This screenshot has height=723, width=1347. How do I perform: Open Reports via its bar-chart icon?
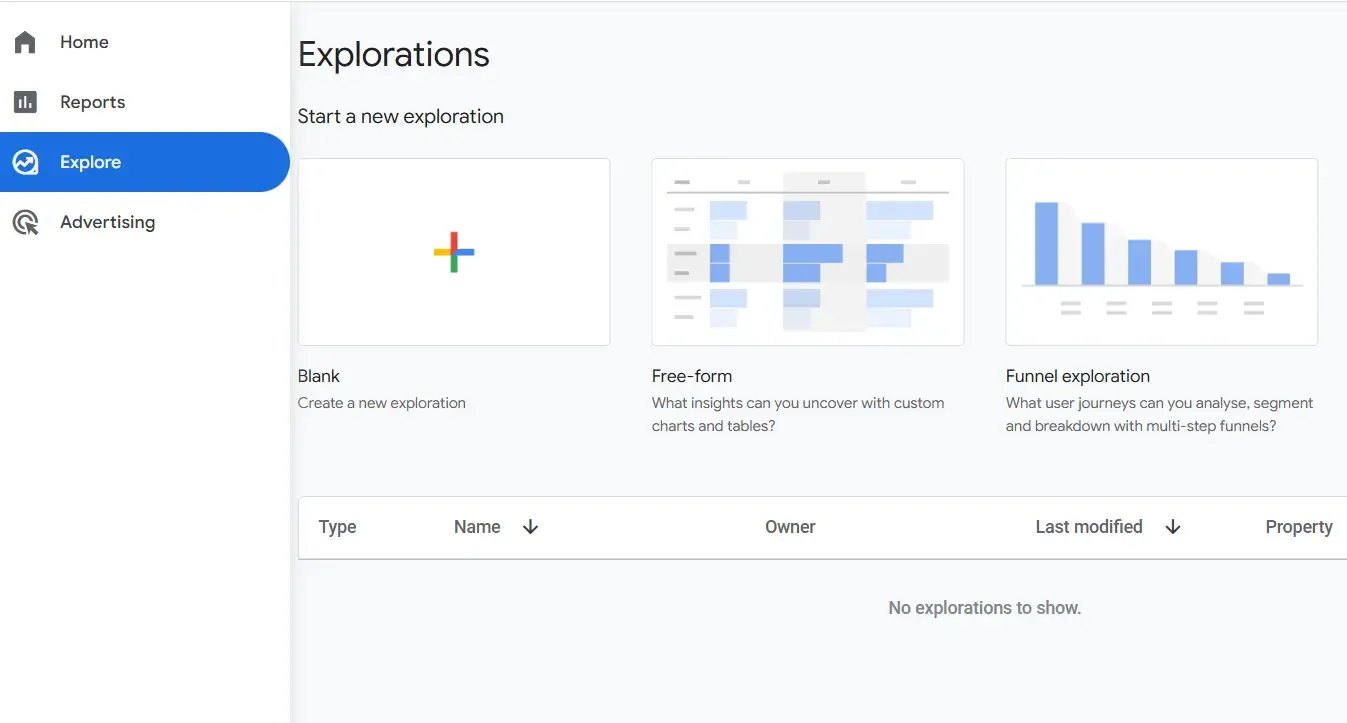pos(25,101)
